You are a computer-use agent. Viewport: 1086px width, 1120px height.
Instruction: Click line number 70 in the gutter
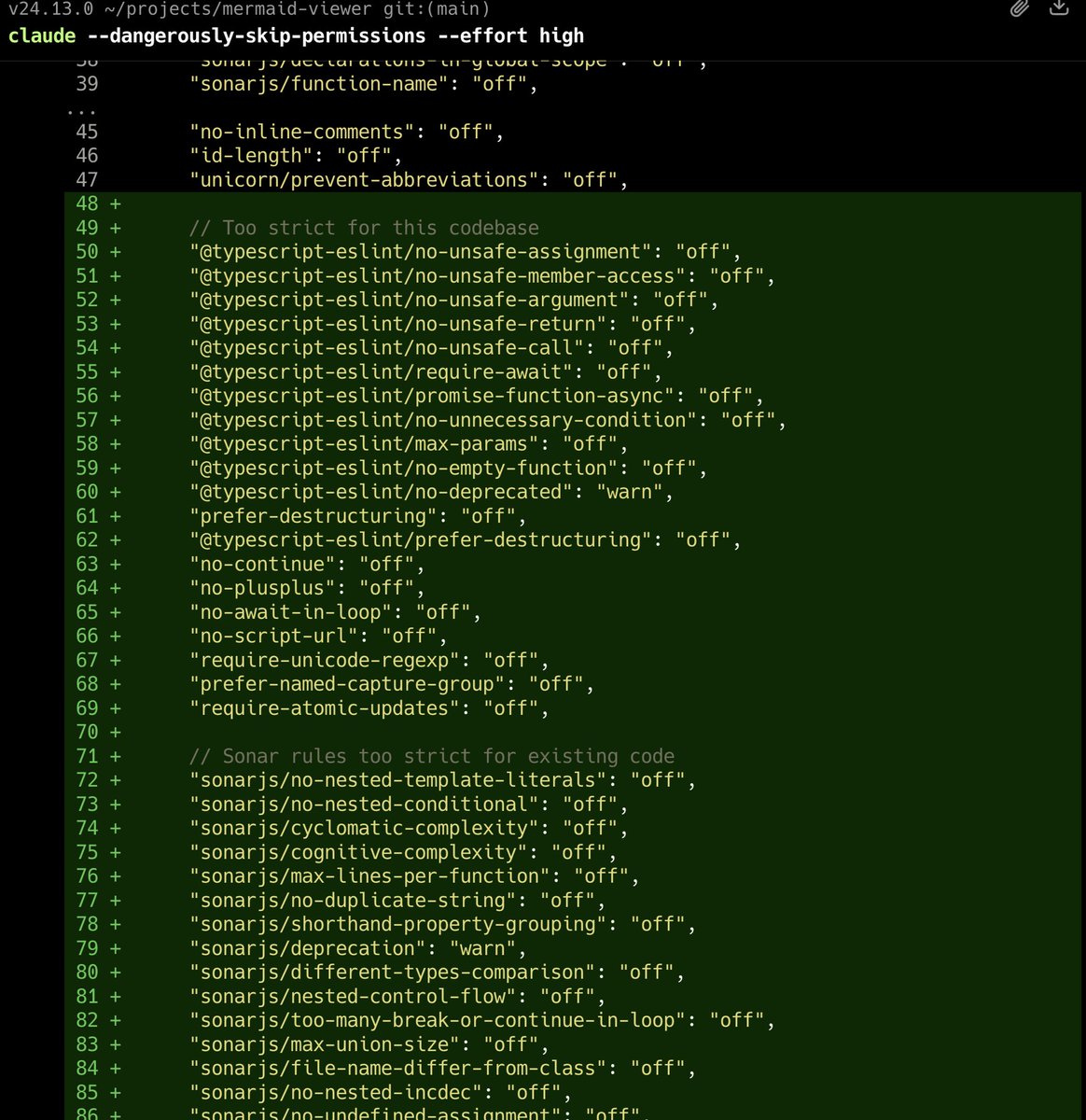click(x=87, y=733)
